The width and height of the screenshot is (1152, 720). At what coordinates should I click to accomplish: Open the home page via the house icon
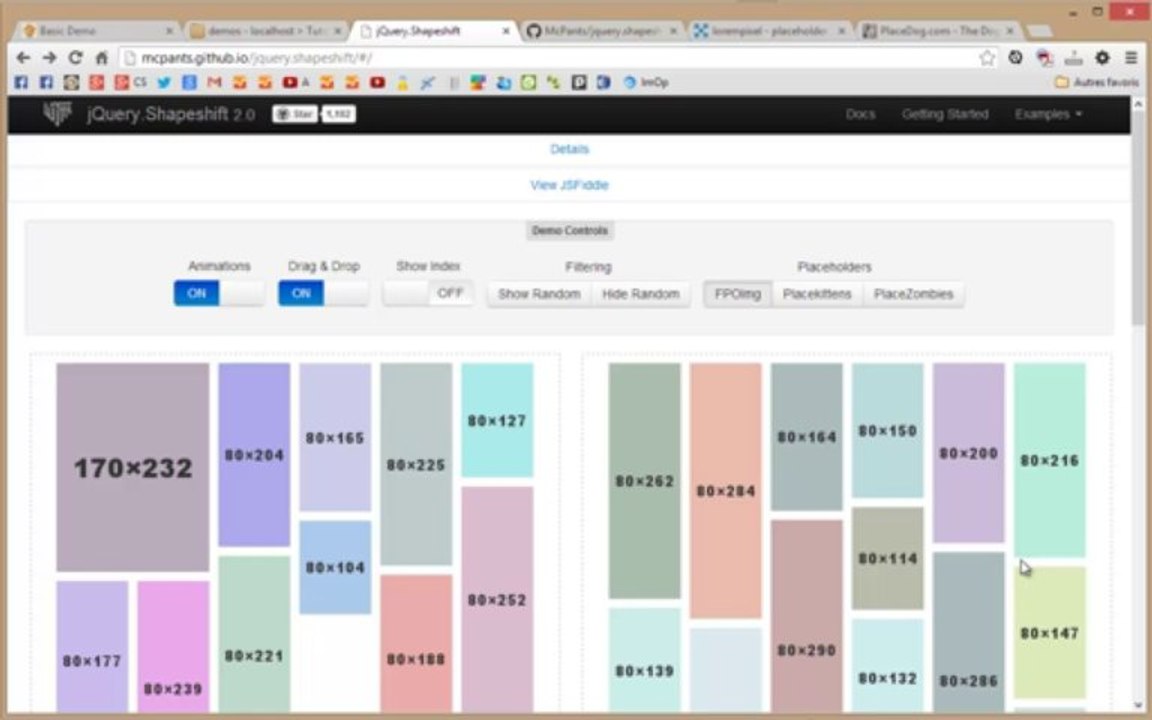pyautogui.click(x=101, y=57)
